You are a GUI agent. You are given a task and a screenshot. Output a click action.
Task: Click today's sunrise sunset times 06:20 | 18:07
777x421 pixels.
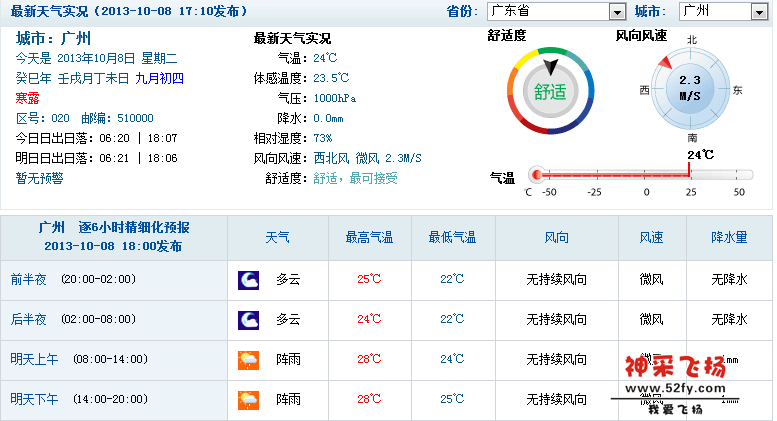click(138, 138)
